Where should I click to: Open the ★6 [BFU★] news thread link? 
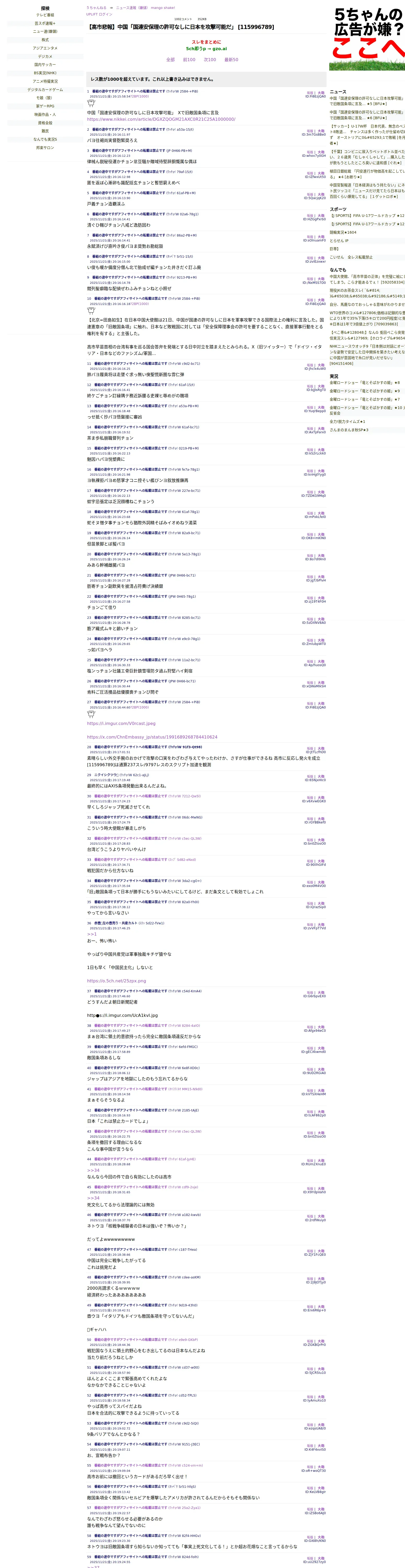coord(367,115)
